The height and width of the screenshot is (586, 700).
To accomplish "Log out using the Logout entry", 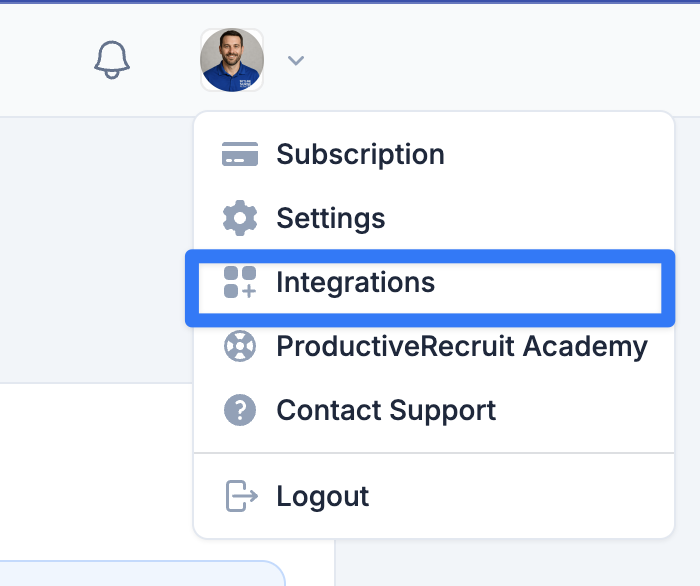I will tap(433, 496).
